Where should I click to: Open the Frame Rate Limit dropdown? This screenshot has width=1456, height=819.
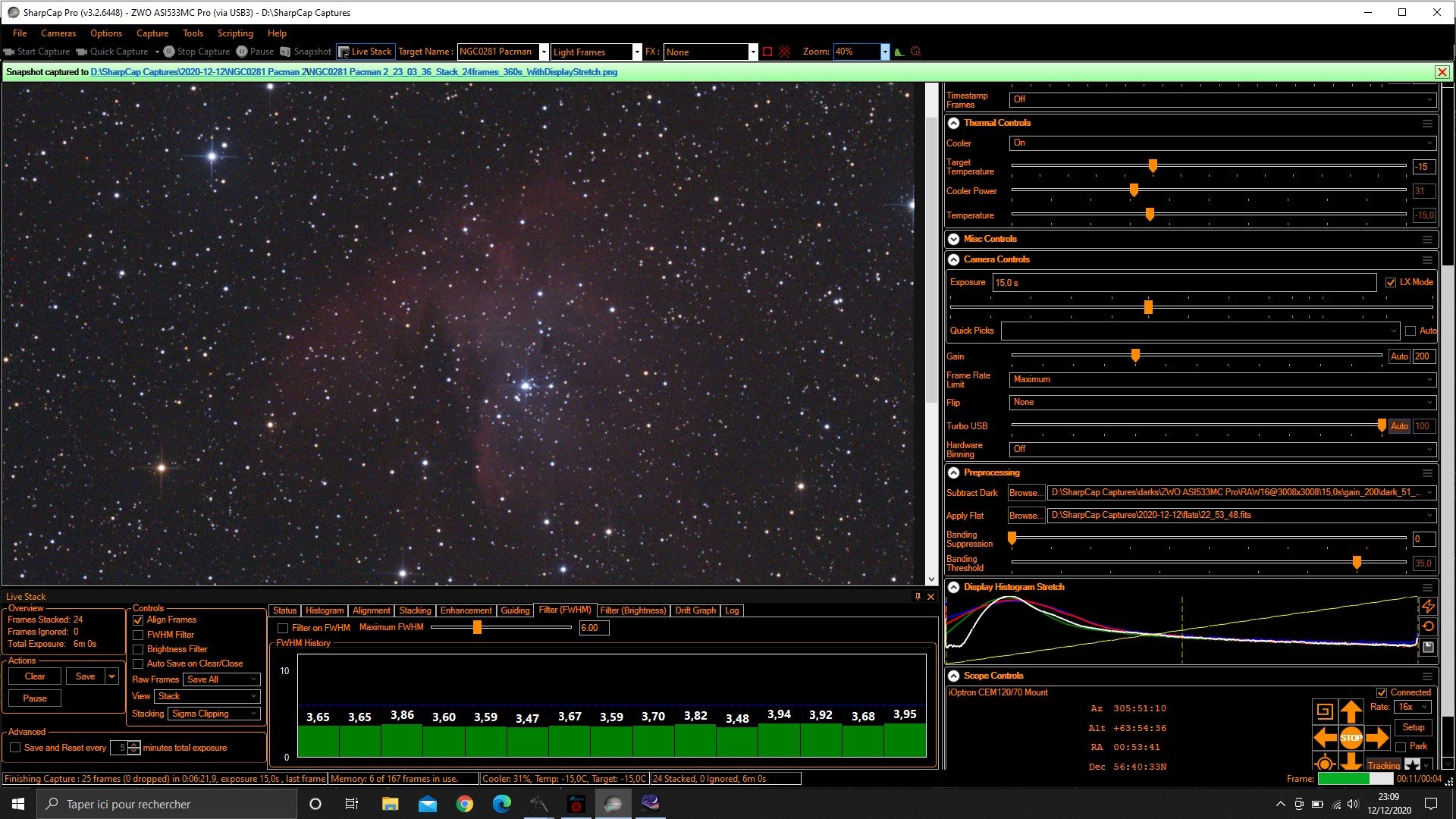(x=1222, y=379)
